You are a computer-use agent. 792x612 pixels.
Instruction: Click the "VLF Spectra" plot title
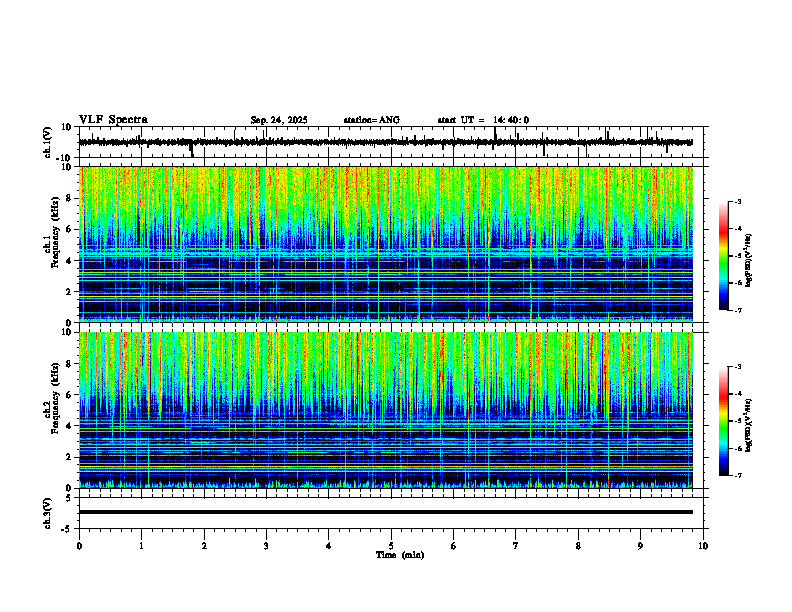tap(113, 120)
